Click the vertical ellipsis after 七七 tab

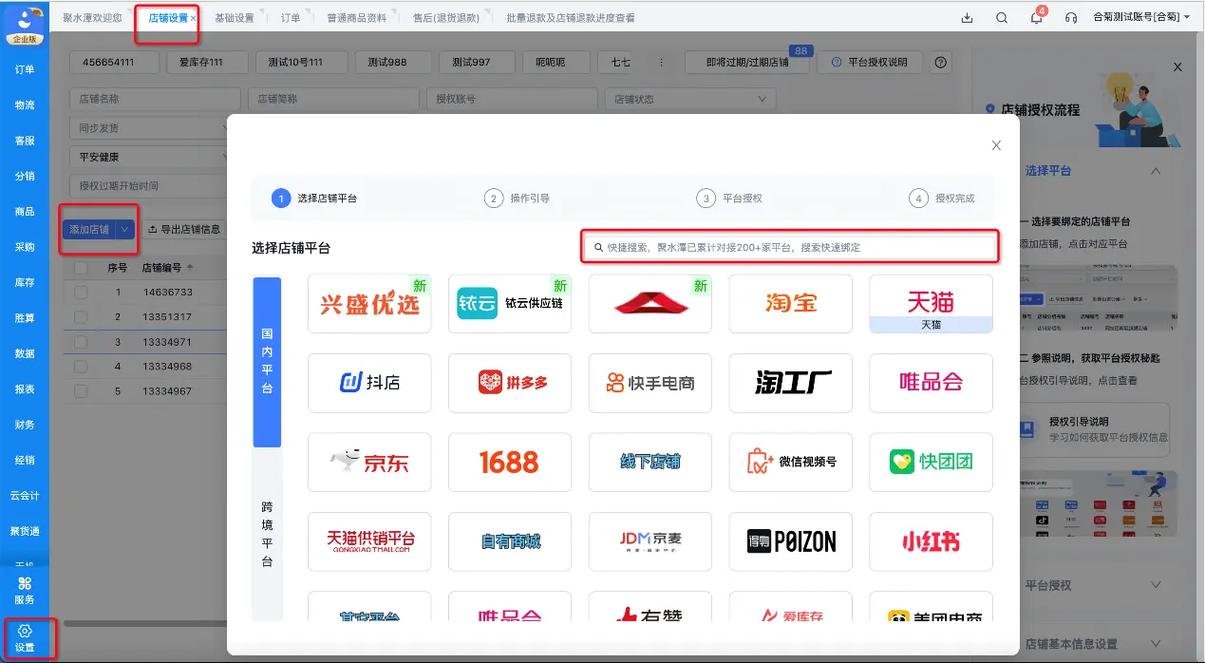pyautogui.click(x=661, y=62)
